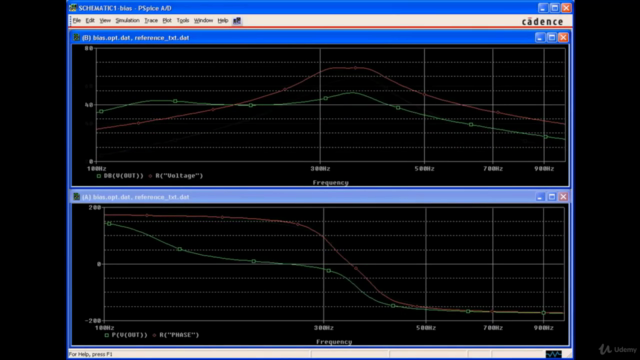Click the plot icon in window (B) title bar
This screenshot has height=360, width=640.
(x=76, y=38)
